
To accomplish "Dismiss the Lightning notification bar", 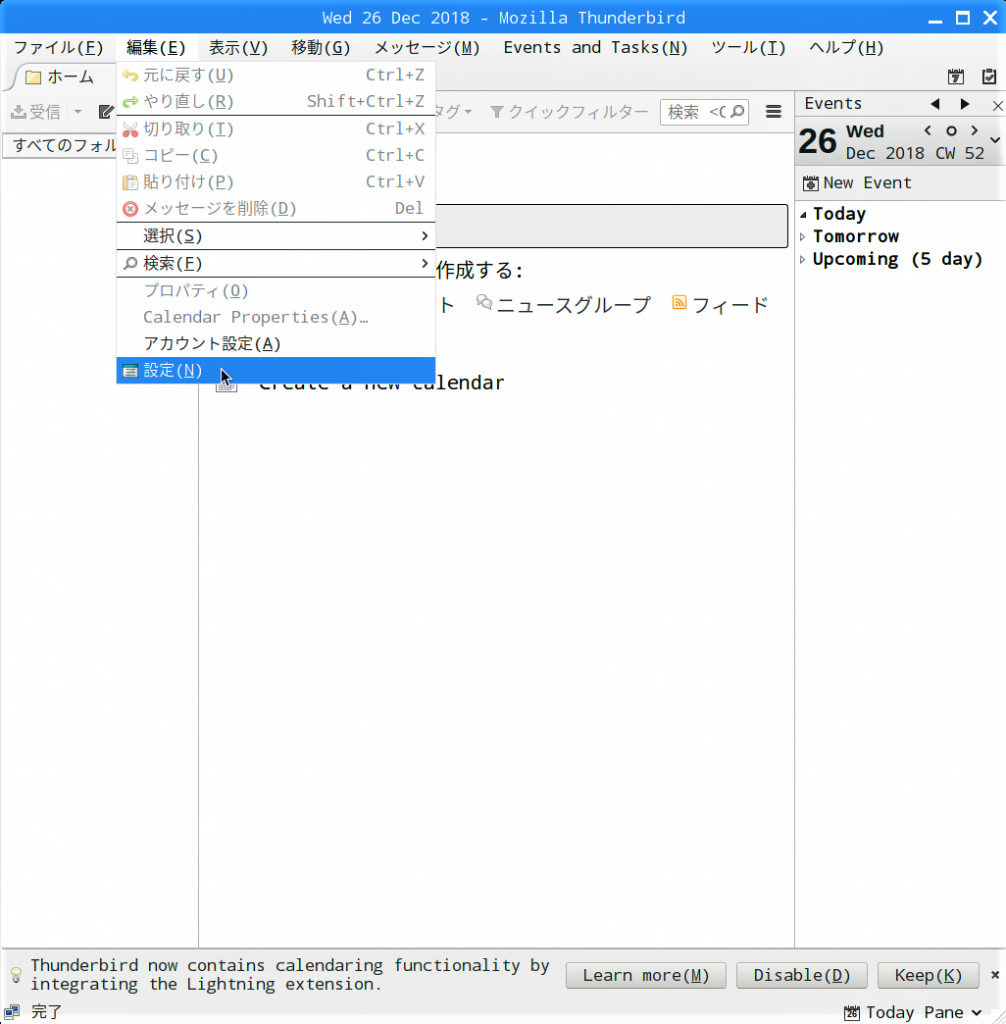I will coord(995,974).
